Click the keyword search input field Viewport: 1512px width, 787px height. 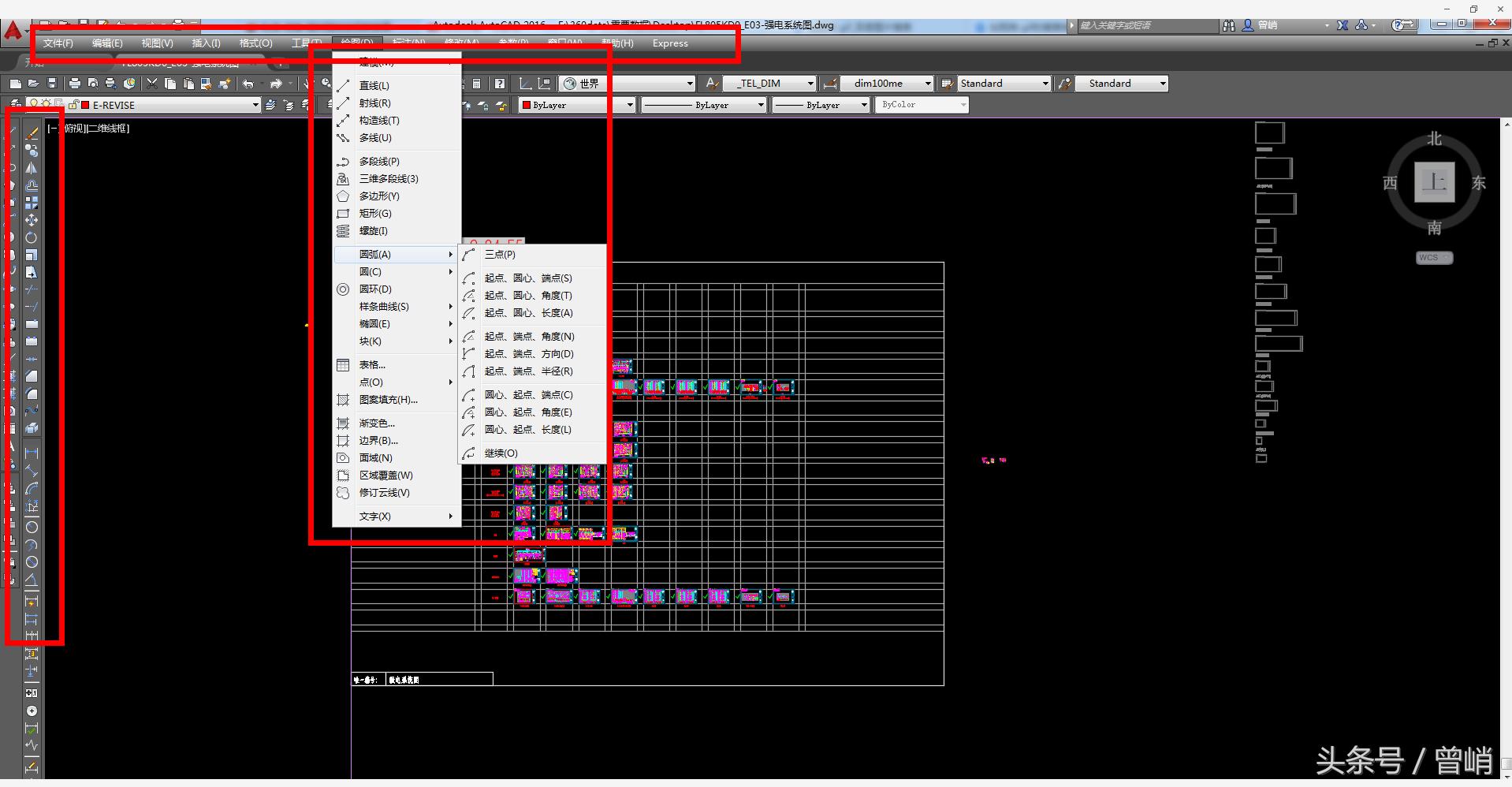click(x=1146, y=25)
